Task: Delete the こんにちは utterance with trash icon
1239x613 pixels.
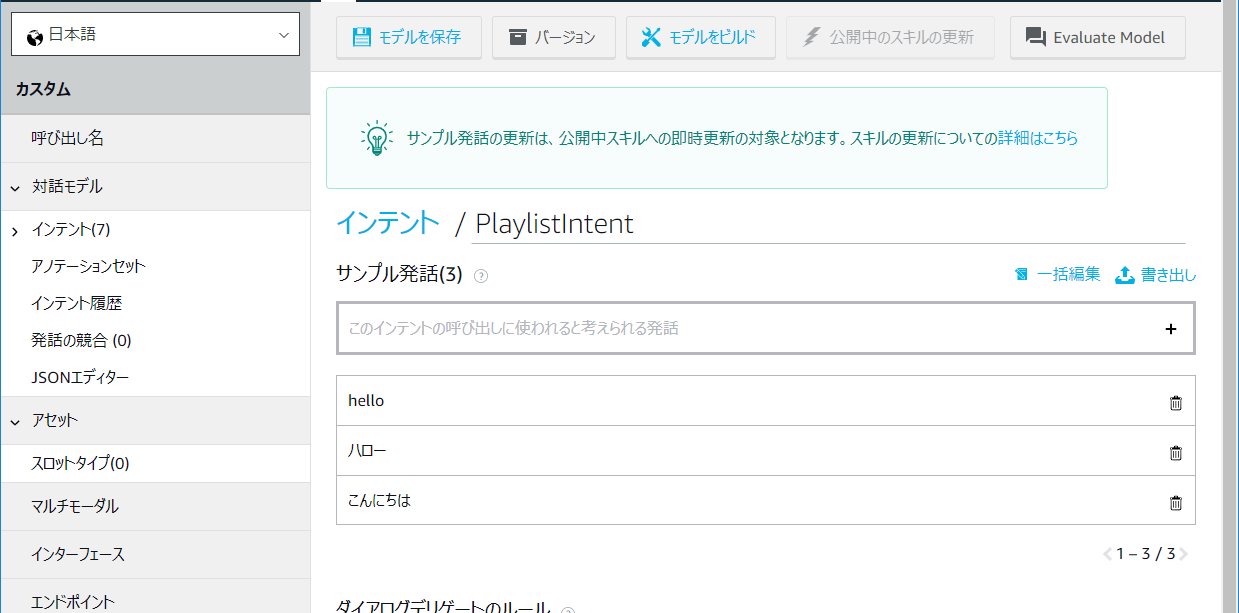Action: tap(1176, 502)
